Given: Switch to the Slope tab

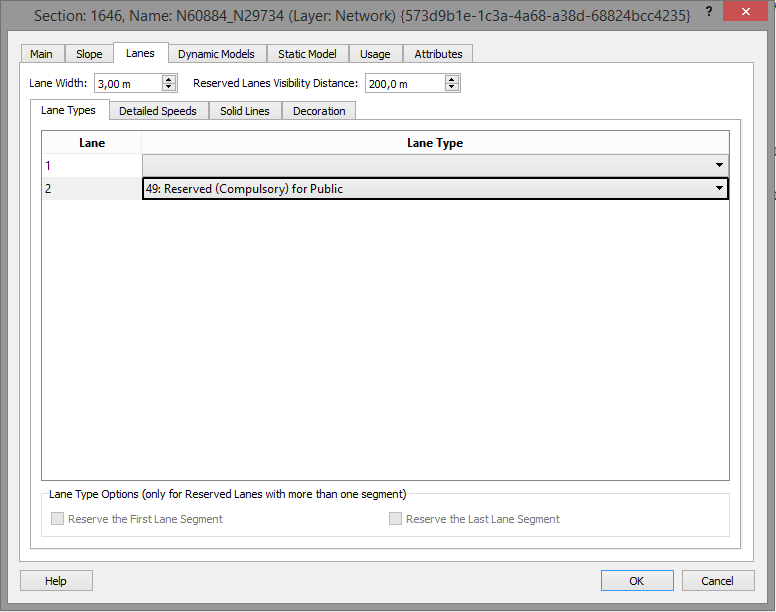Looking at the screenshot, I should [x=89, y=54].
